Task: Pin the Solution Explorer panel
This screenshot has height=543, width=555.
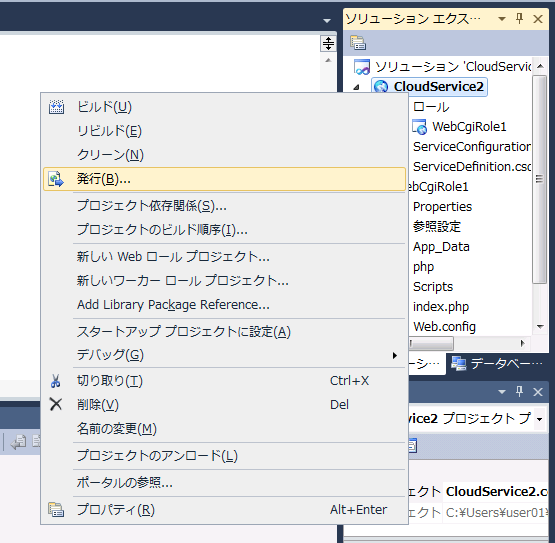Action: coord(520,18)
